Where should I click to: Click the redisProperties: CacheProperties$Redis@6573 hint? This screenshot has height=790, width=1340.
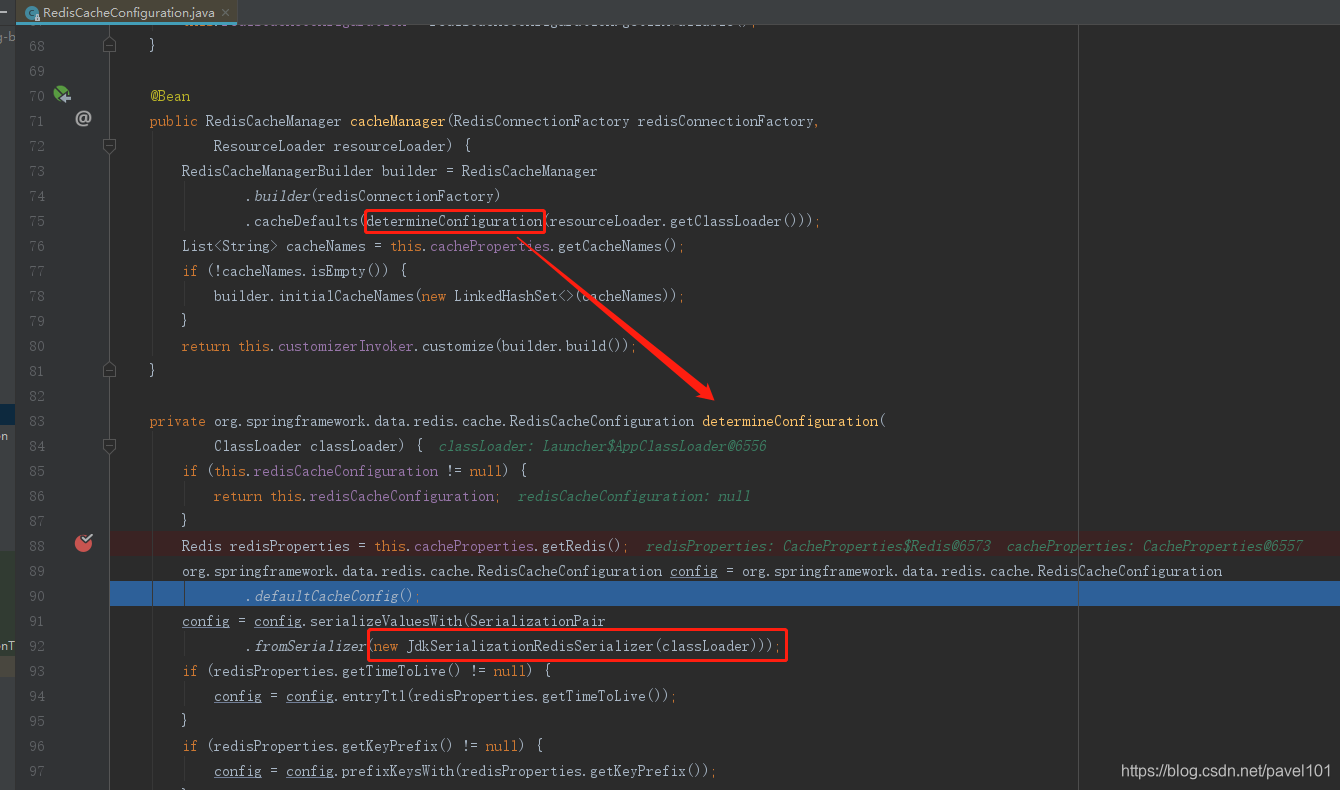click(818, 546)
